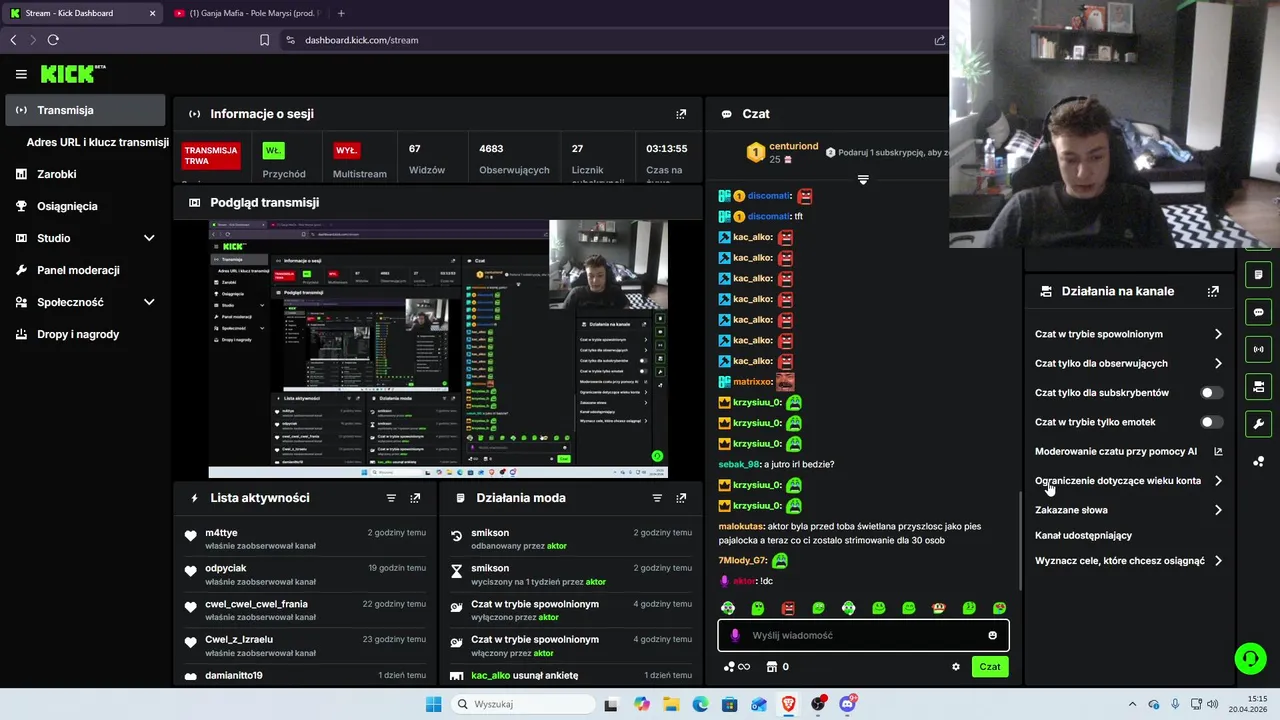Toggle Czat tylko dla subskrybentów switch

(1211, 393)
